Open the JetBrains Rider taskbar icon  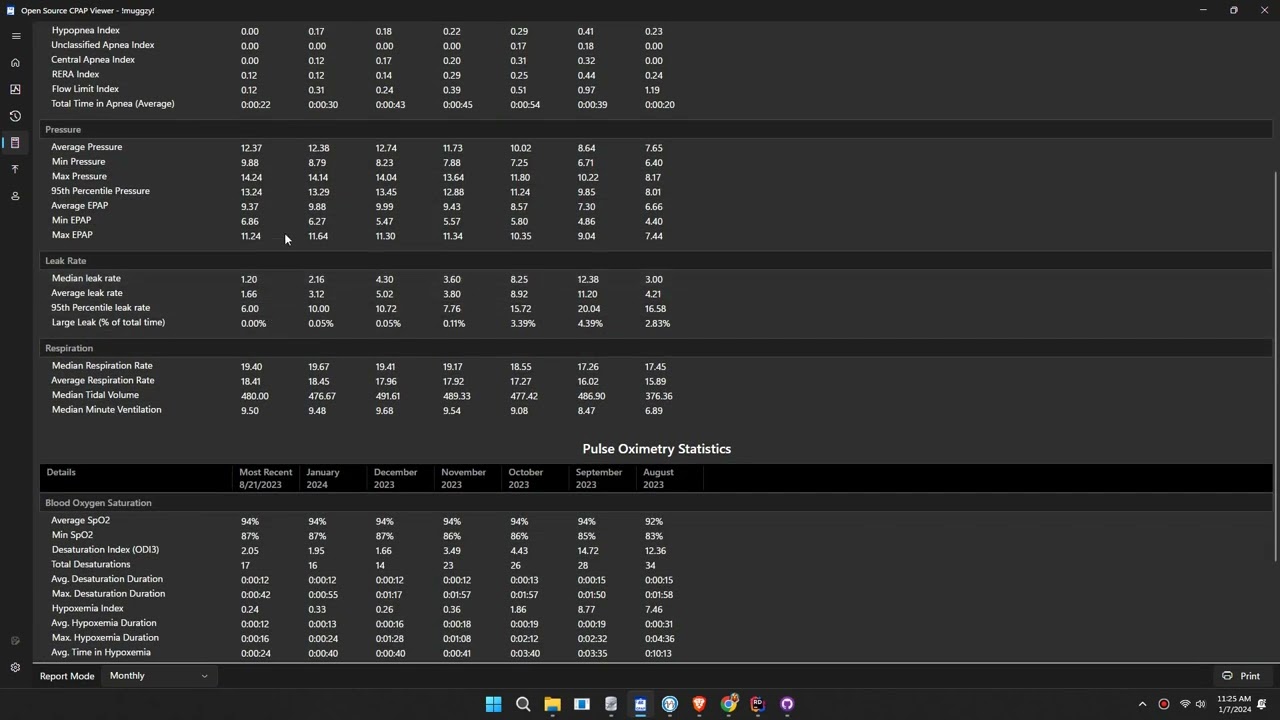758,704
